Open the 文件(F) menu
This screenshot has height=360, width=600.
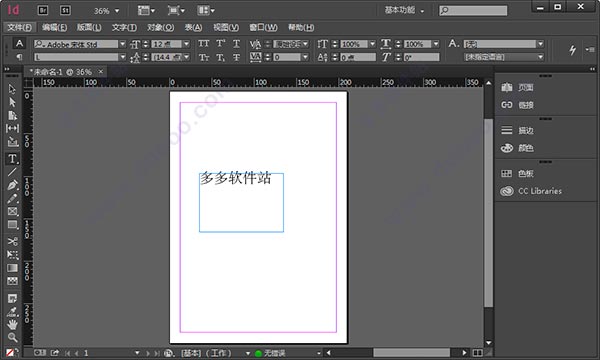click(x=20, y=28)
